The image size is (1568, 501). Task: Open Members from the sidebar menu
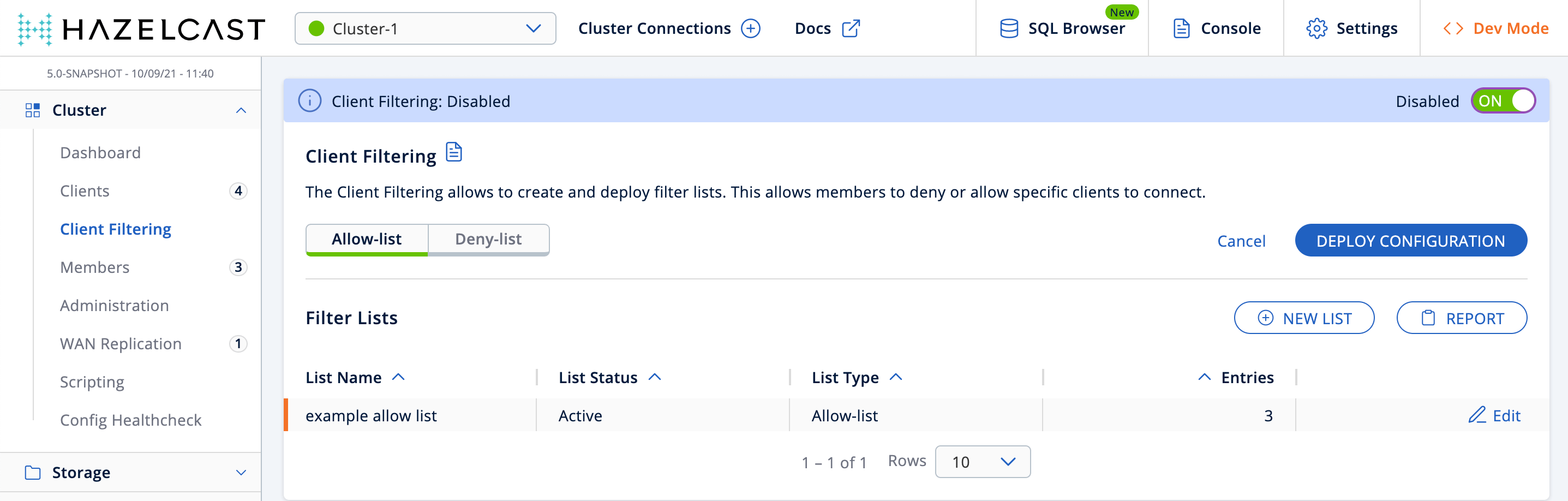click(x=94, y=267)
